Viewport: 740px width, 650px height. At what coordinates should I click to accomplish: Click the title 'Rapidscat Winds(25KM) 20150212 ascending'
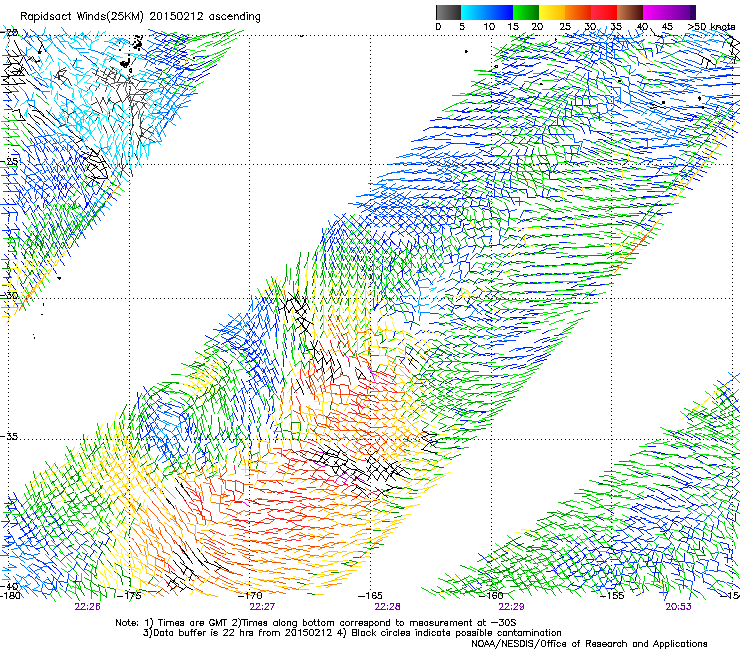point(140,17)
